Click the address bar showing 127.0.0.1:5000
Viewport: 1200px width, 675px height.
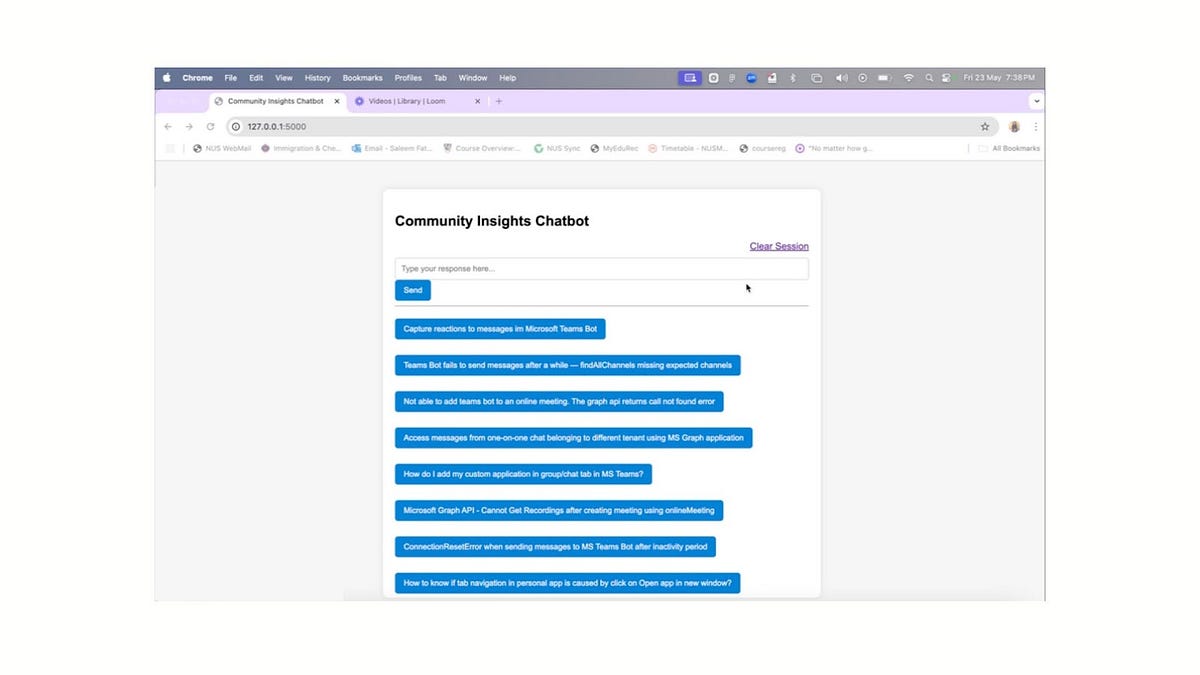point(610,127)
